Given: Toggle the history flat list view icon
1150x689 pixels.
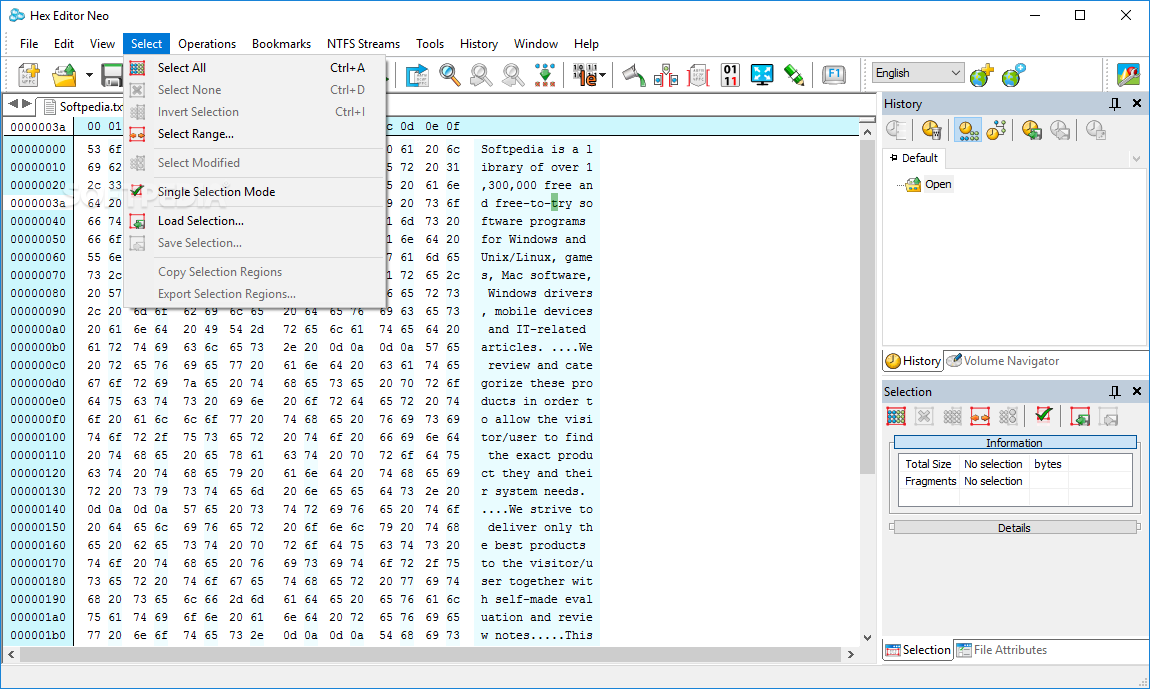Looking at the screenshot, I should (968, 130).
